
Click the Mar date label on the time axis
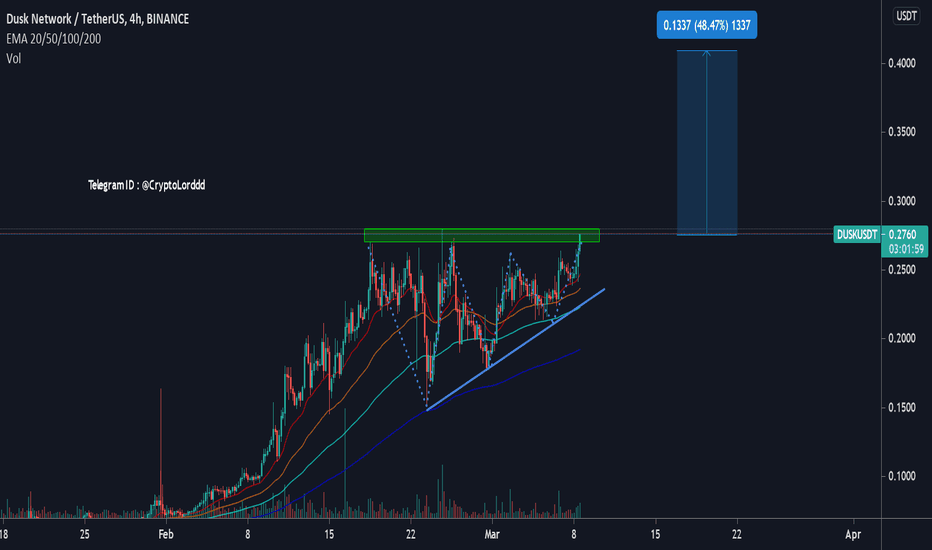(492, 535)
